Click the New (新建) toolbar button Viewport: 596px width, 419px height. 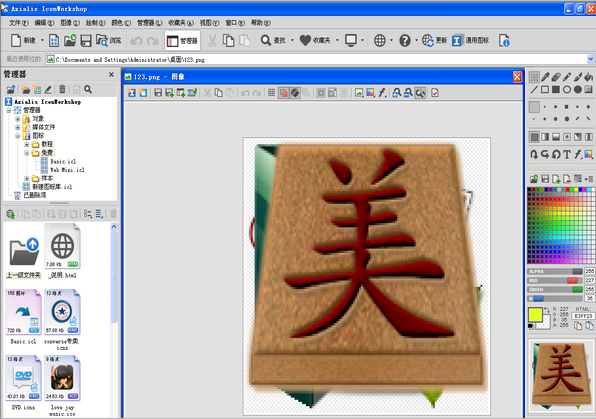click(23, 40)
